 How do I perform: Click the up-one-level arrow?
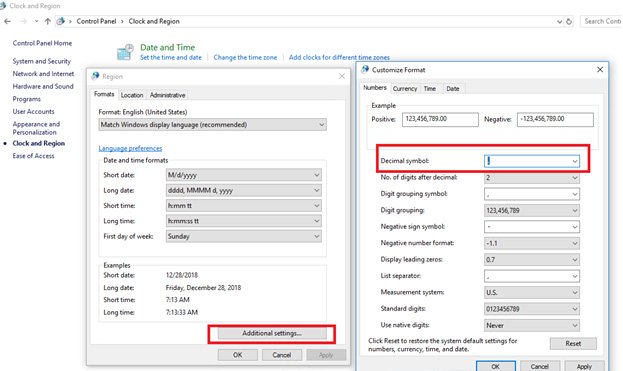pyautogui.click(x=48, y=21)
